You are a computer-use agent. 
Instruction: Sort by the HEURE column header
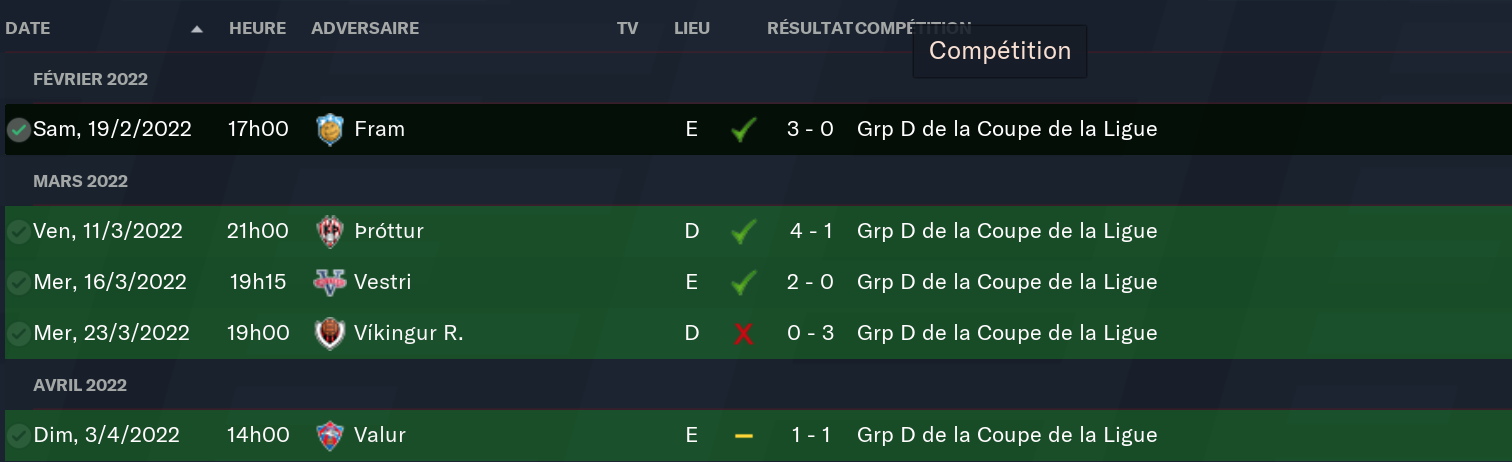(x=257, y=29)
